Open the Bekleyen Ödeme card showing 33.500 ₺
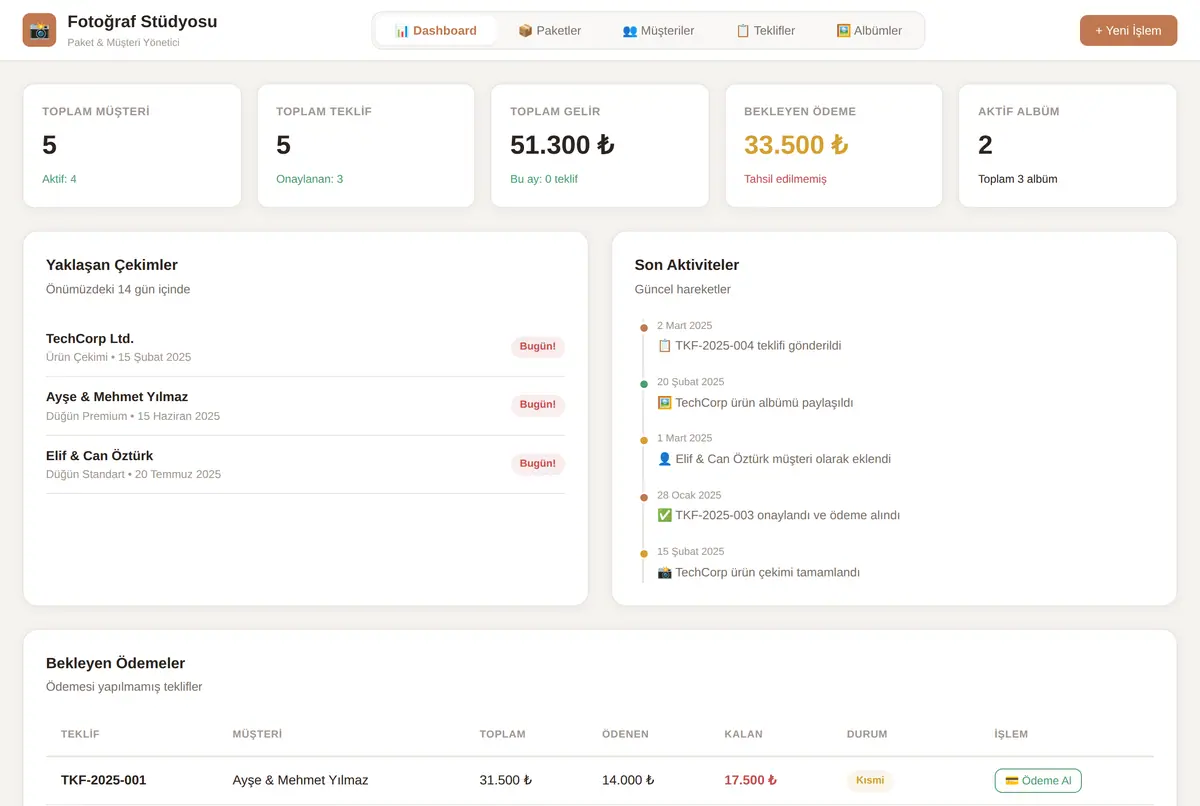 coord(834,146)
